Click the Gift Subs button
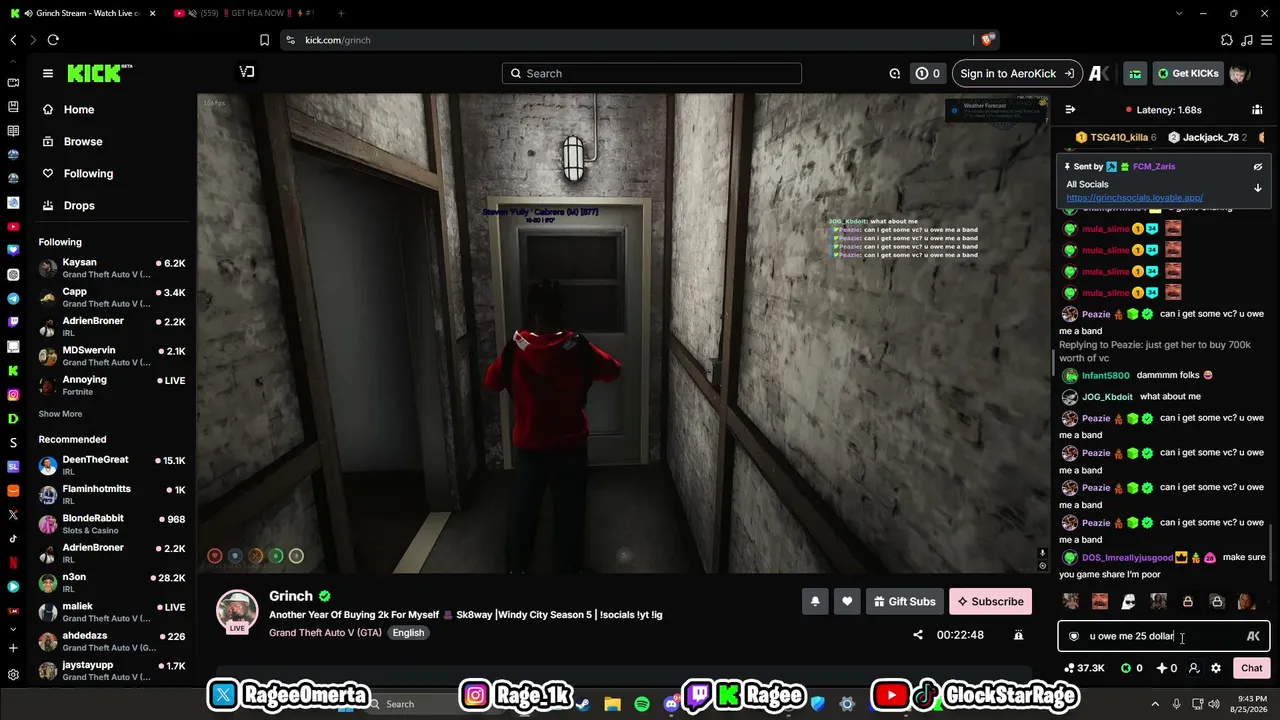This screenshot has height=720, width=1280. [x=904, y=601]
